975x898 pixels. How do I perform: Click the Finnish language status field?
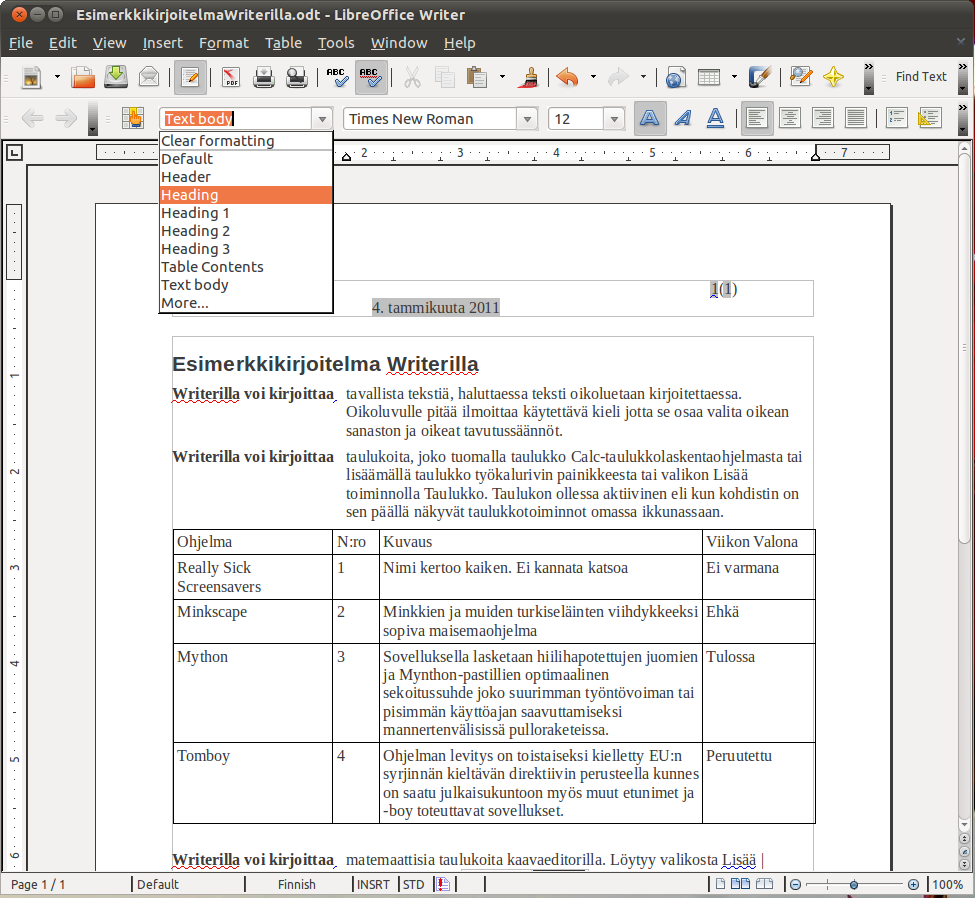coord(297,884)
